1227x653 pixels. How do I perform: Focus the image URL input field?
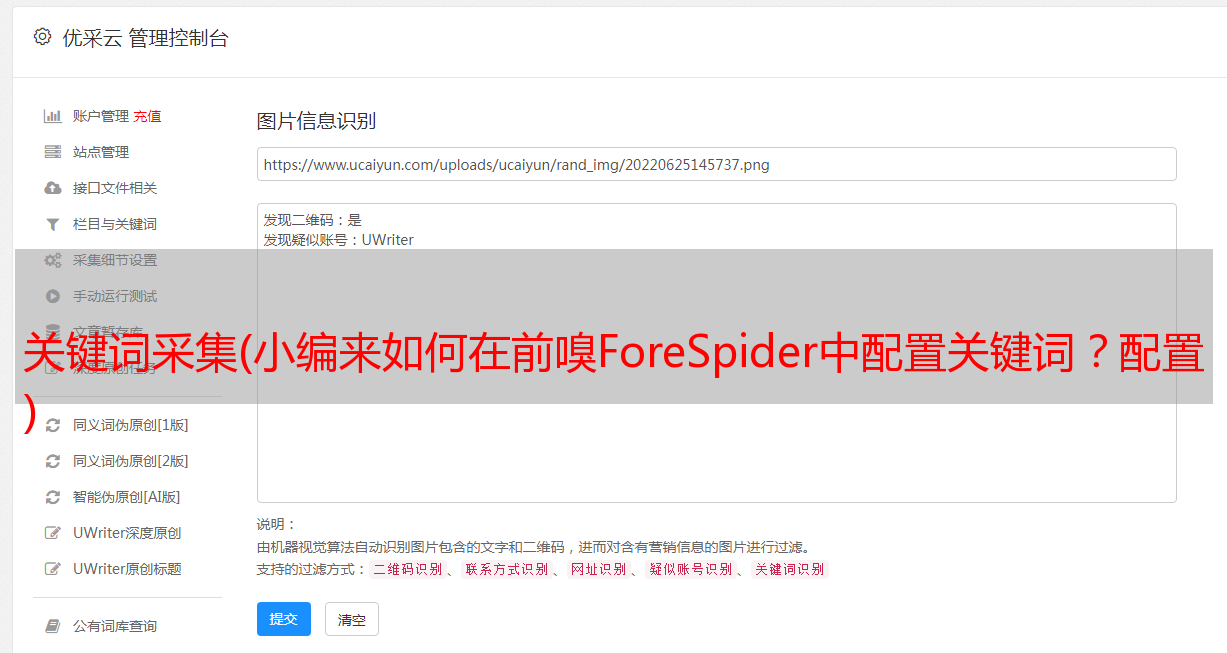[x=716, y=164]
